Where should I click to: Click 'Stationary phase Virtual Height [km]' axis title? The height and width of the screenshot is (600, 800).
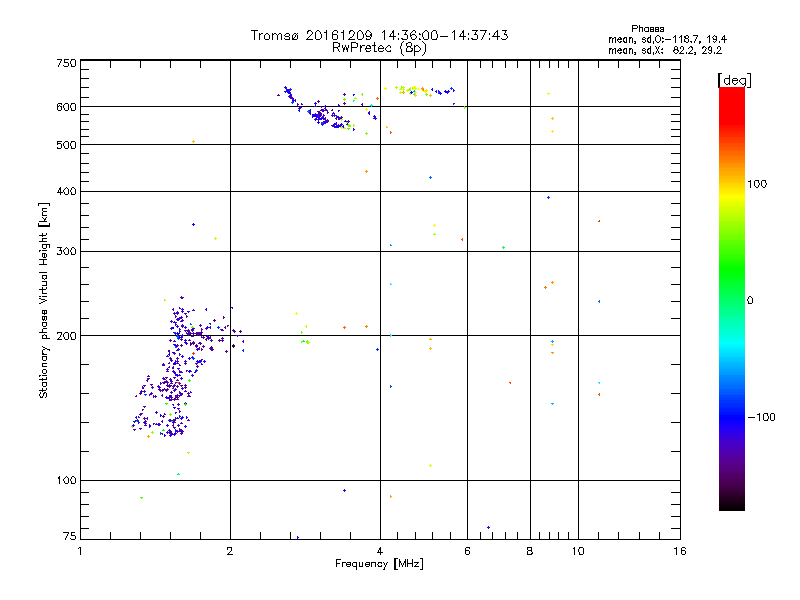coord(44,300)
